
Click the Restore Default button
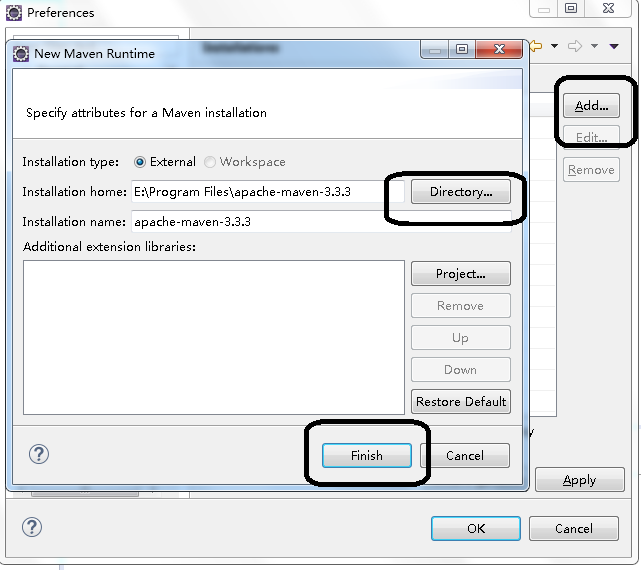pyautogui.click(x=461, y=402)
